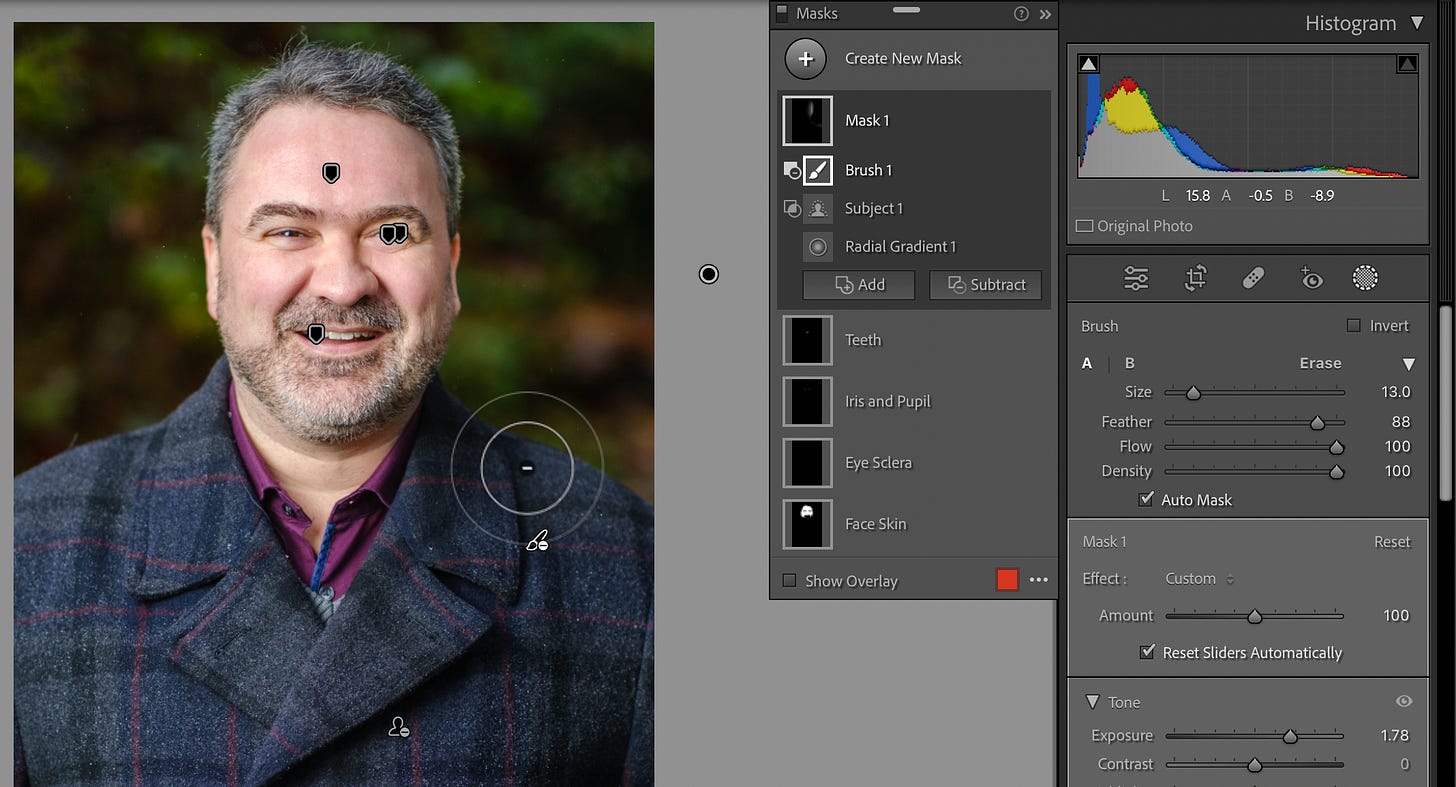Open the Effect Custom dropdown

pyautogui.click(x=1200, y=578)
